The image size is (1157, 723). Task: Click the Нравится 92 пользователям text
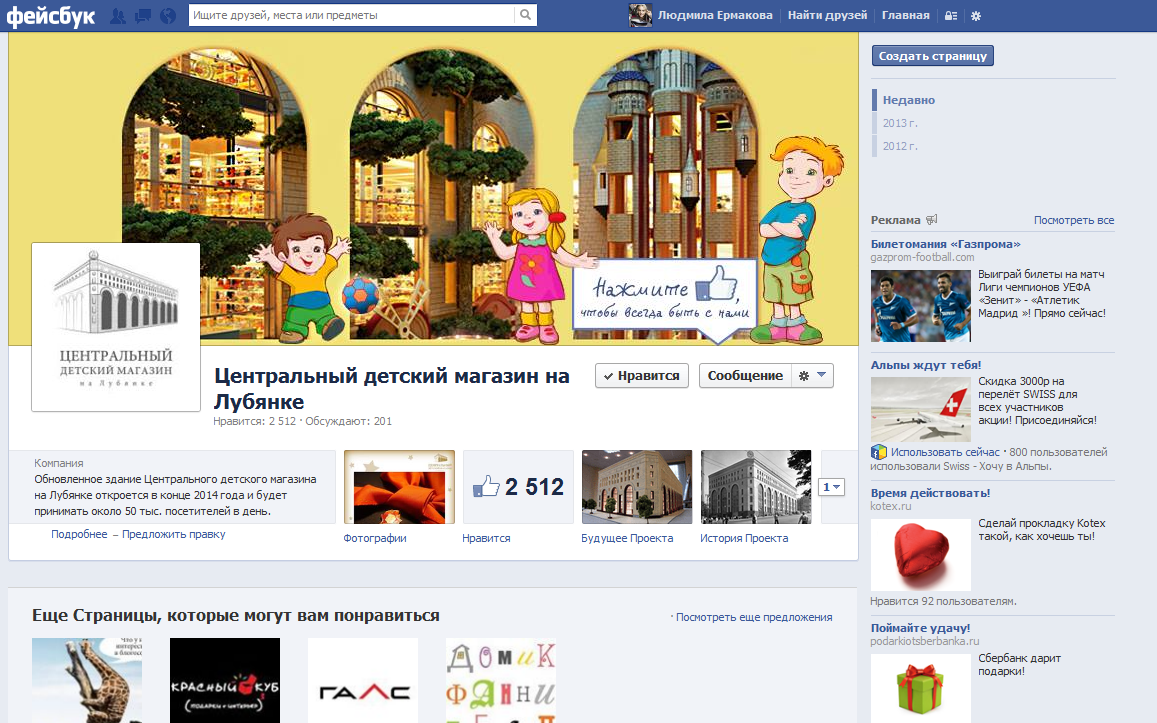click(943, 601)
